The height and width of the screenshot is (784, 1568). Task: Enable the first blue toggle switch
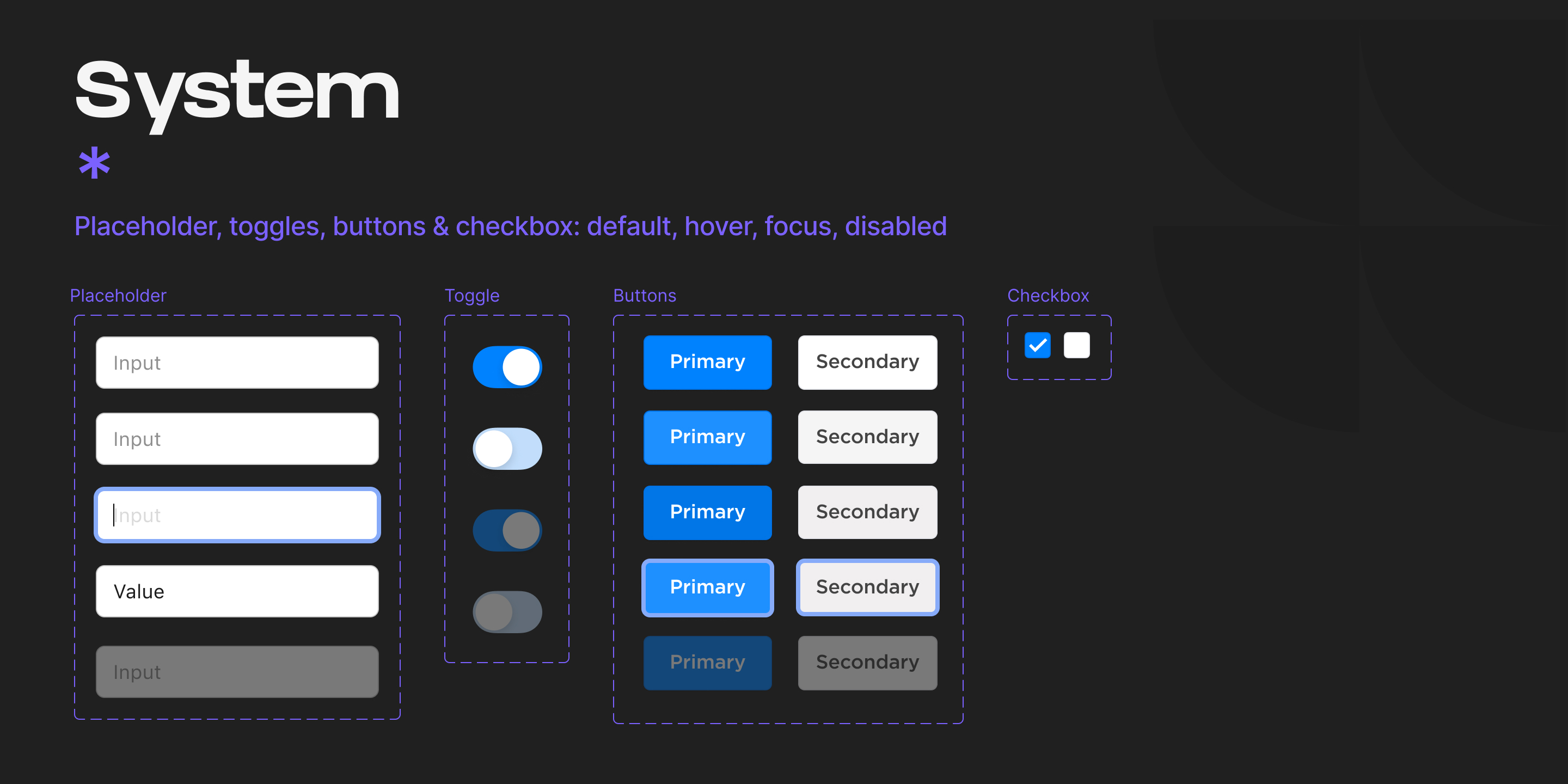[507, 367]
